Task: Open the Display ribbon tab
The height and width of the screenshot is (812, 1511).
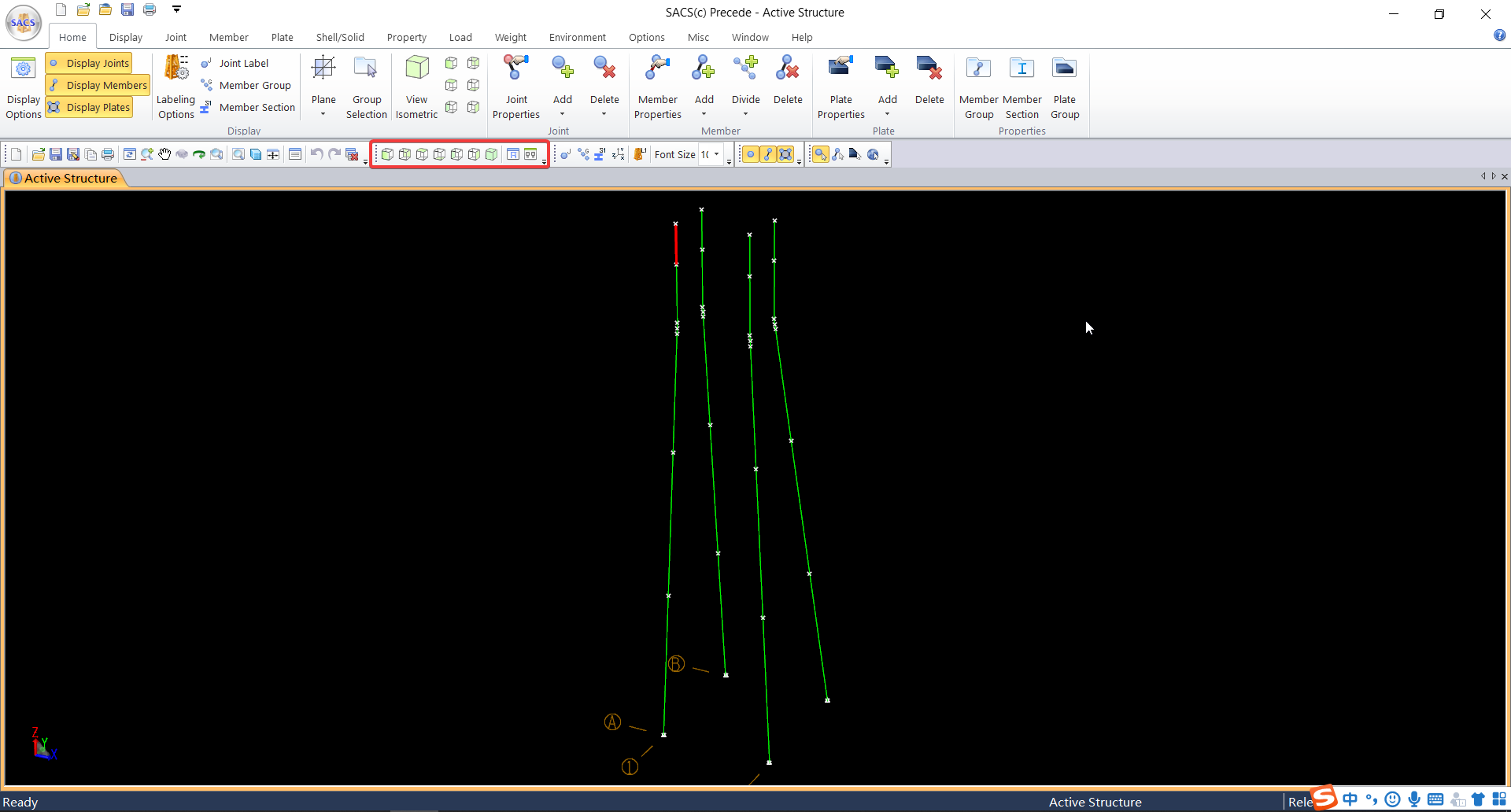Action: point(126,37)
